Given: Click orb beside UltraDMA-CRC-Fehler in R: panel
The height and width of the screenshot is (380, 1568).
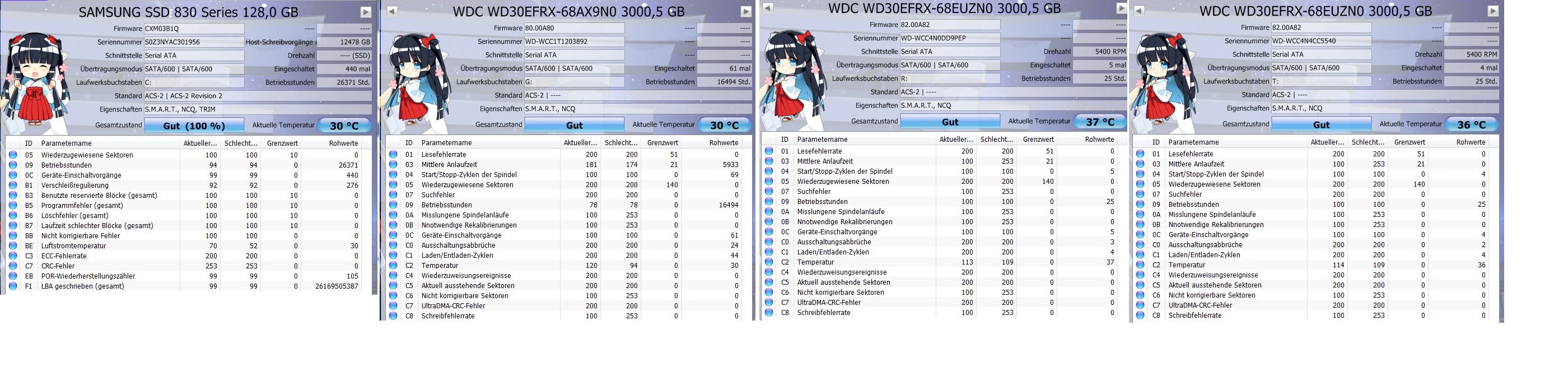Looking at the screenshot, I should pyautogui.click(x=769, y=303).
